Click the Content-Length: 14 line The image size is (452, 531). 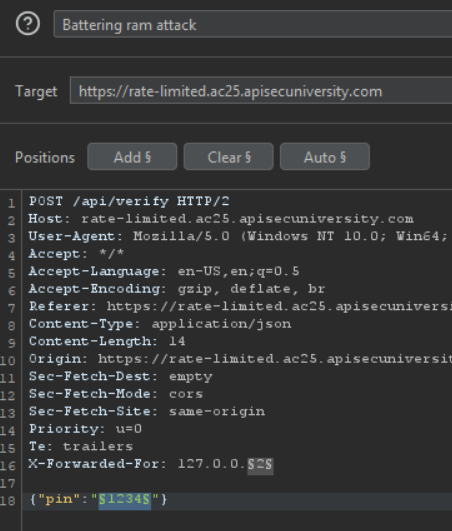(107, 341)
